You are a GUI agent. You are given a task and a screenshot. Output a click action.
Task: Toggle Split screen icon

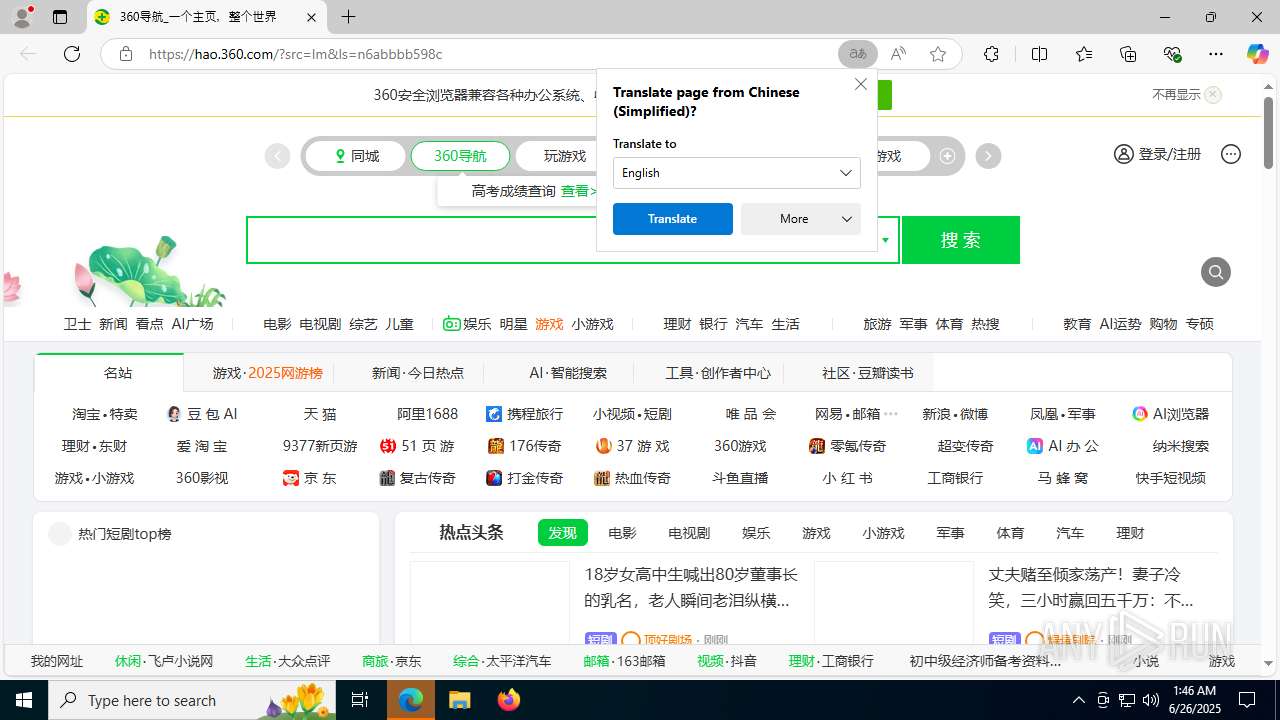tap(1039, 54)
